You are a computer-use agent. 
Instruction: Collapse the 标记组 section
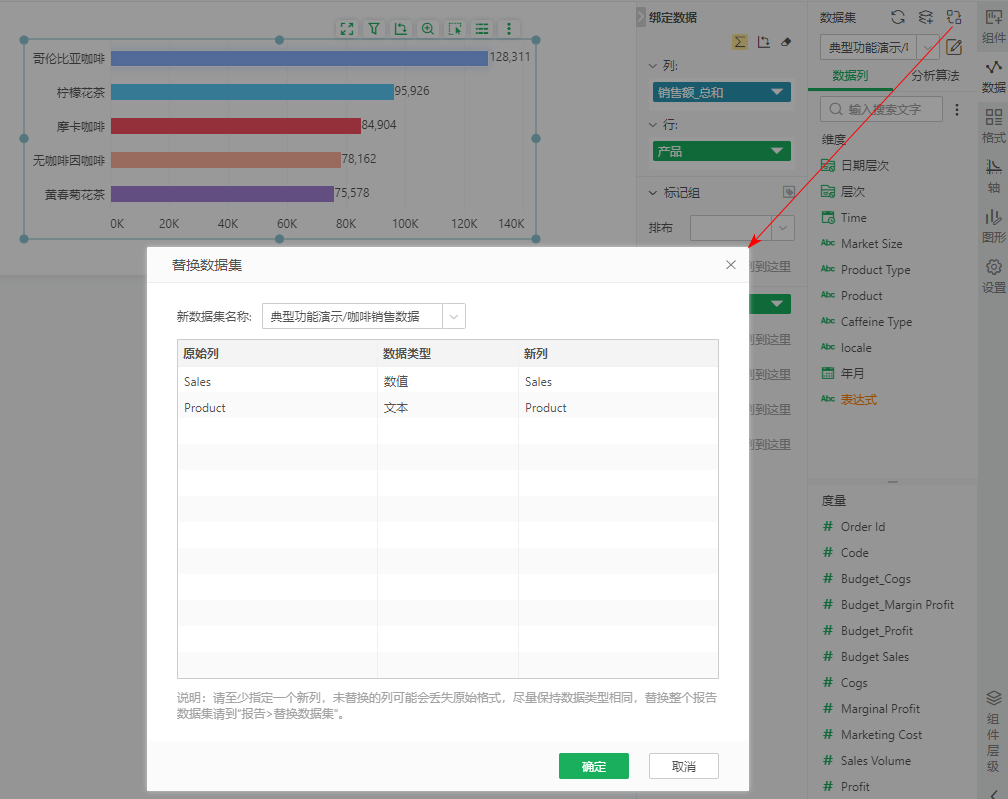(653, 193)
